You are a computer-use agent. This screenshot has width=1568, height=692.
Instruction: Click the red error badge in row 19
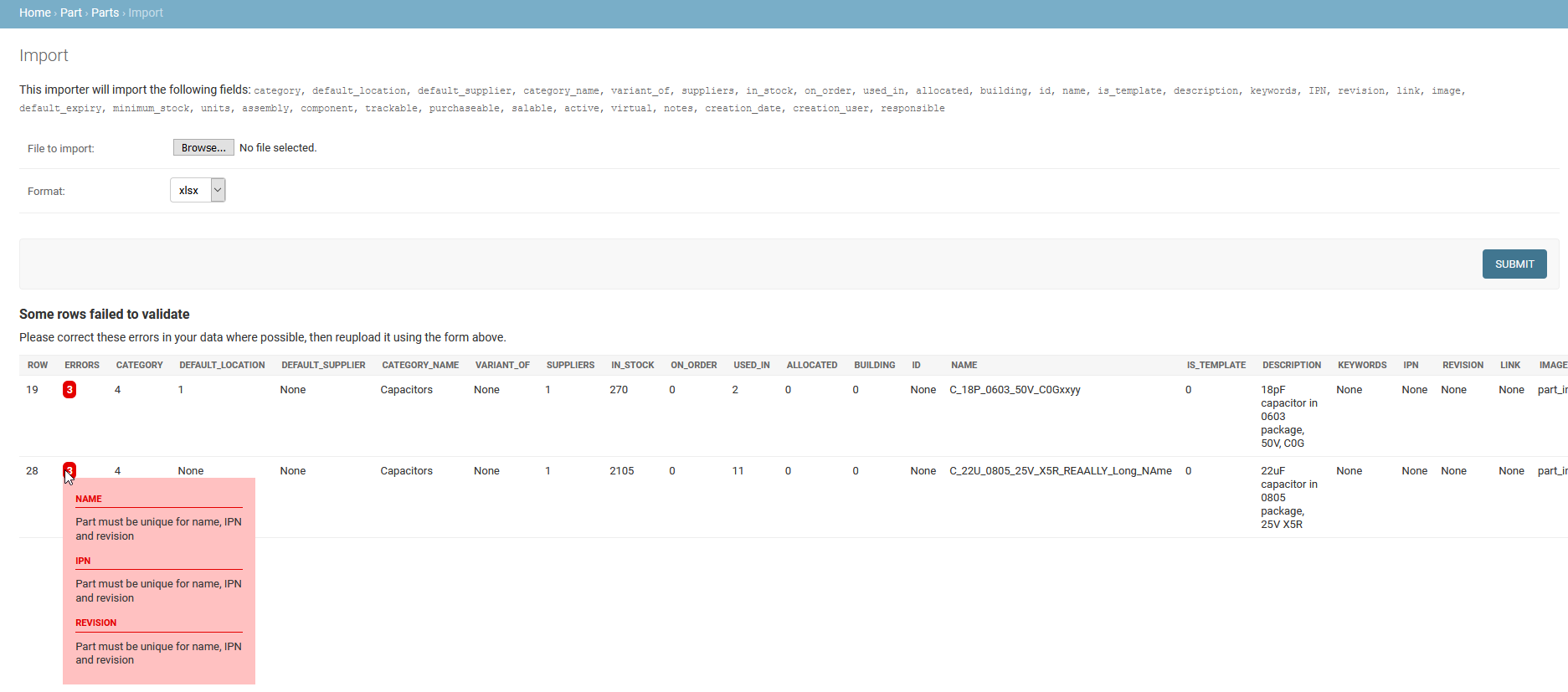[x=69, y=390]
